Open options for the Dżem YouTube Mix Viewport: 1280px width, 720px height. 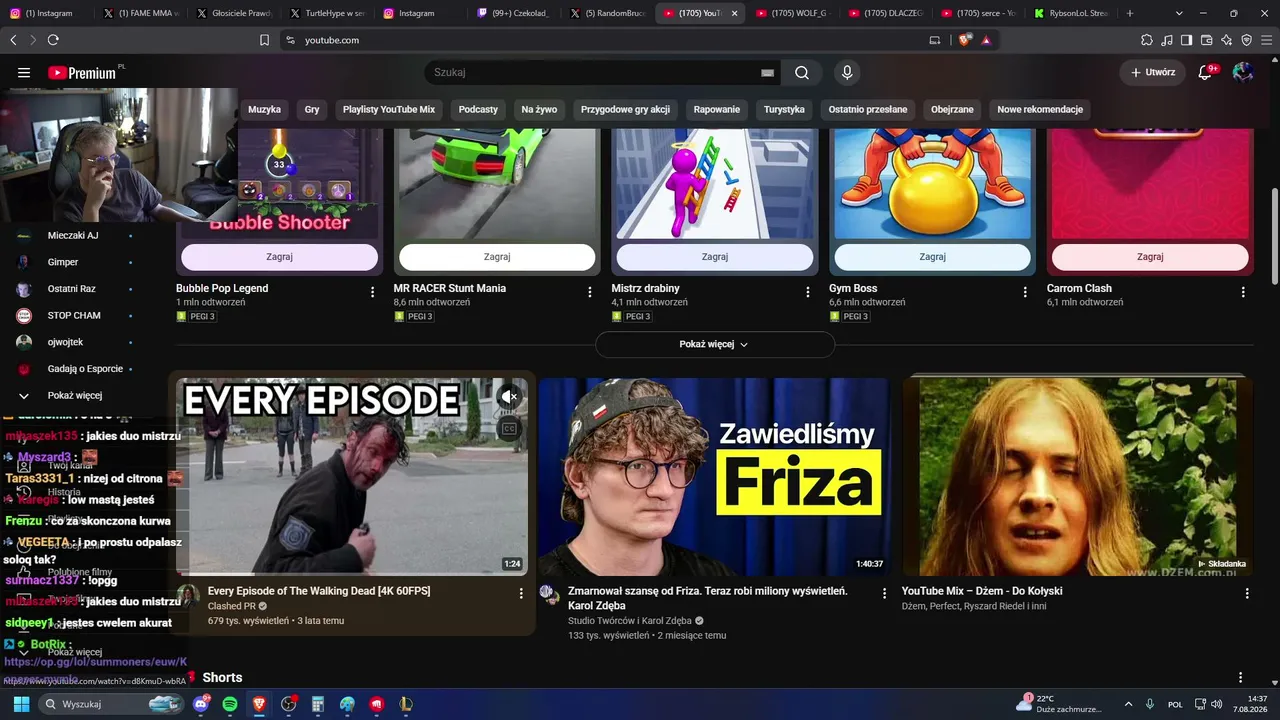pyautogui.click(x=1247, y=593)
